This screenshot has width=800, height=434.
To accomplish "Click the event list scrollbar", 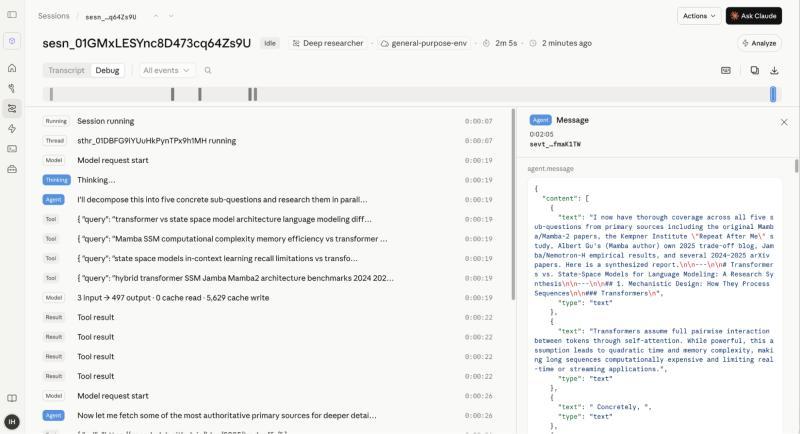I will tap(513, 204).
